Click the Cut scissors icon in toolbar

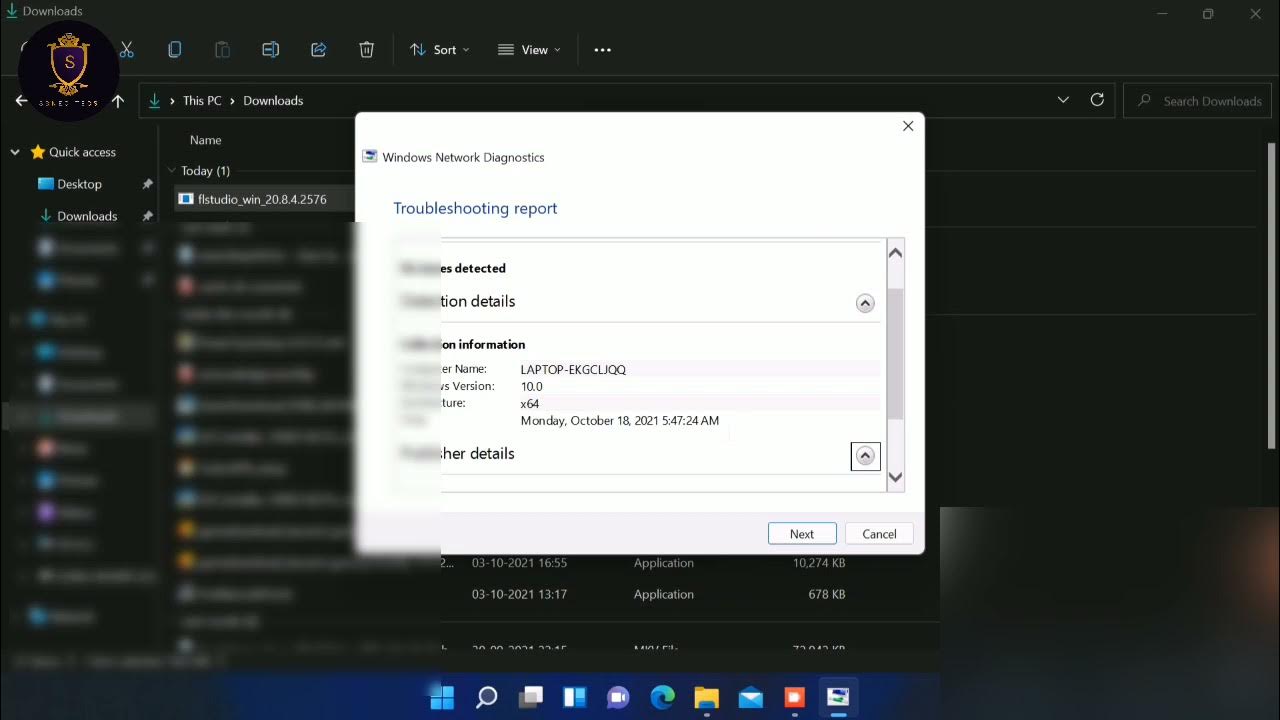point(127,49)
